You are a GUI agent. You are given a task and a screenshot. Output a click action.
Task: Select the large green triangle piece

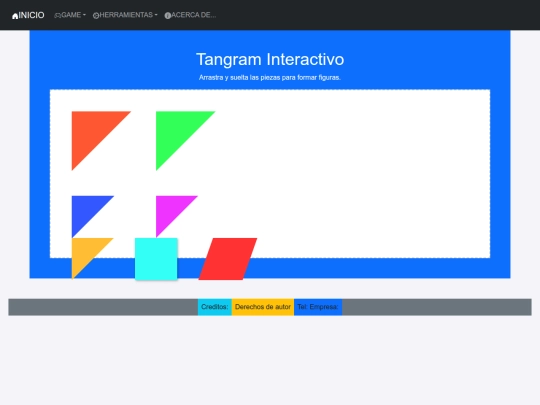point(176,131)
